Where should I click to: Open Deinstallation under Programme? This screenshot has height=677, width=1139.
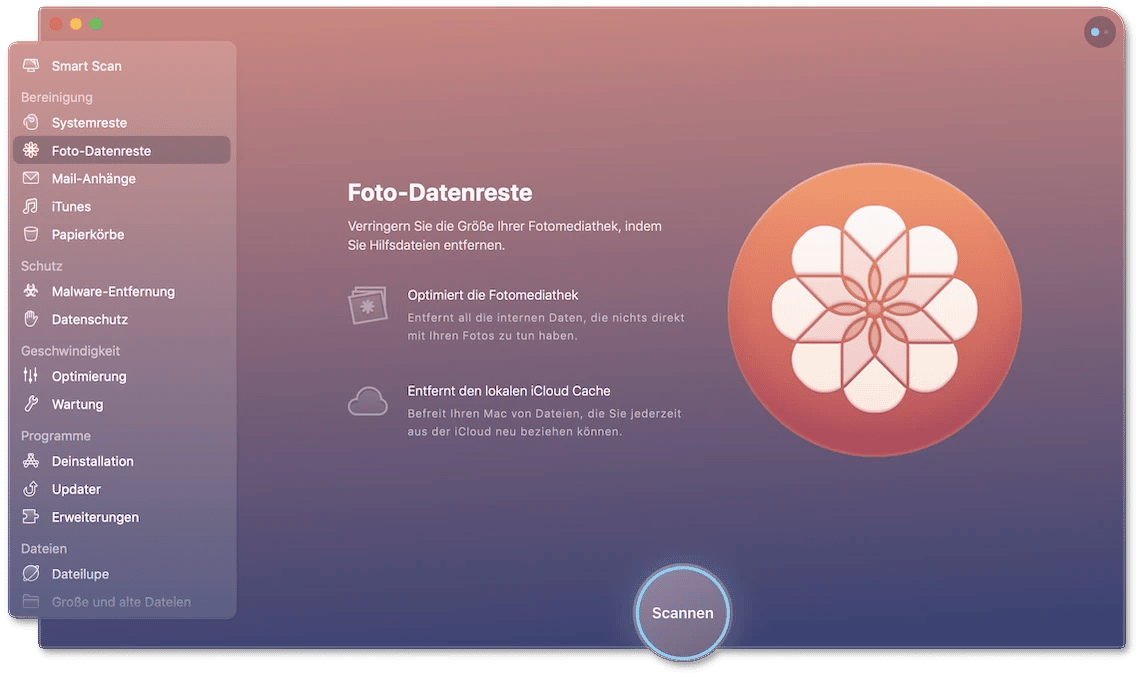pos(121,461)
